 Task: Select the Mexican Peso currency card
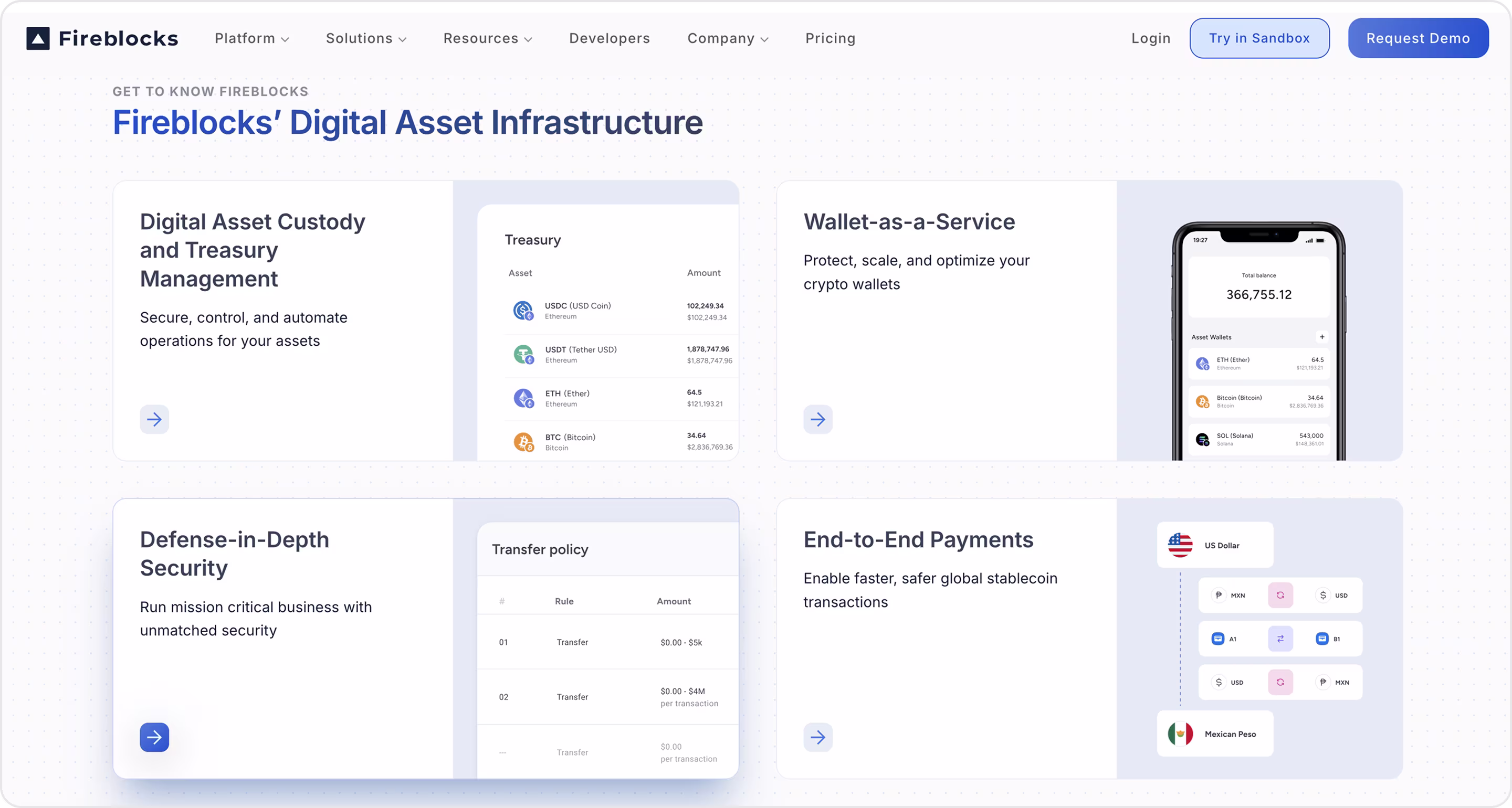click(x=1214, y=733)
